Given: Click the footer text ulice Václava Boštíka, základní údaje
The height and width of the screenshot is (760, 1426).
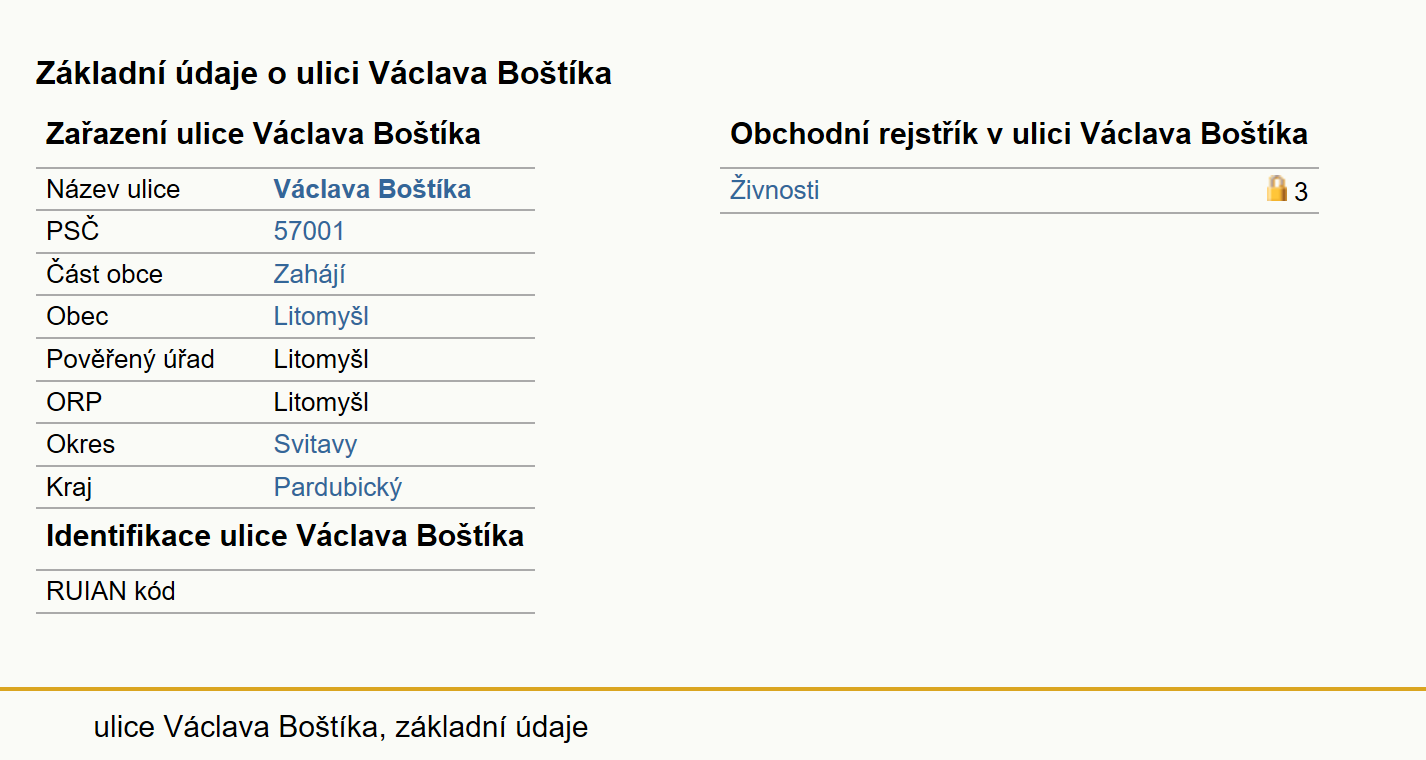Looking at the screenshot, I should click(341, 727).
